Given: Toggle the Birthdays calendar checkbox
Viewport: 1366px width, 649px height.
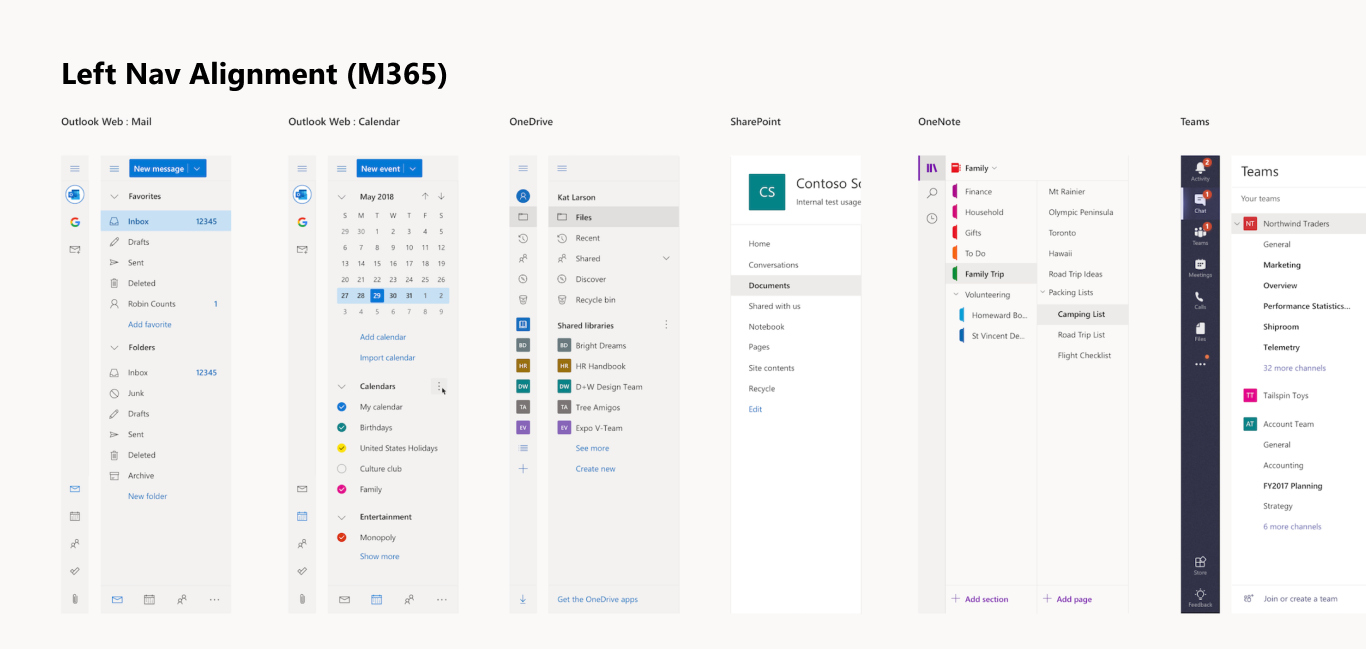Looking at the screenshot, I should pyautogui.click(x=342, y=427).
